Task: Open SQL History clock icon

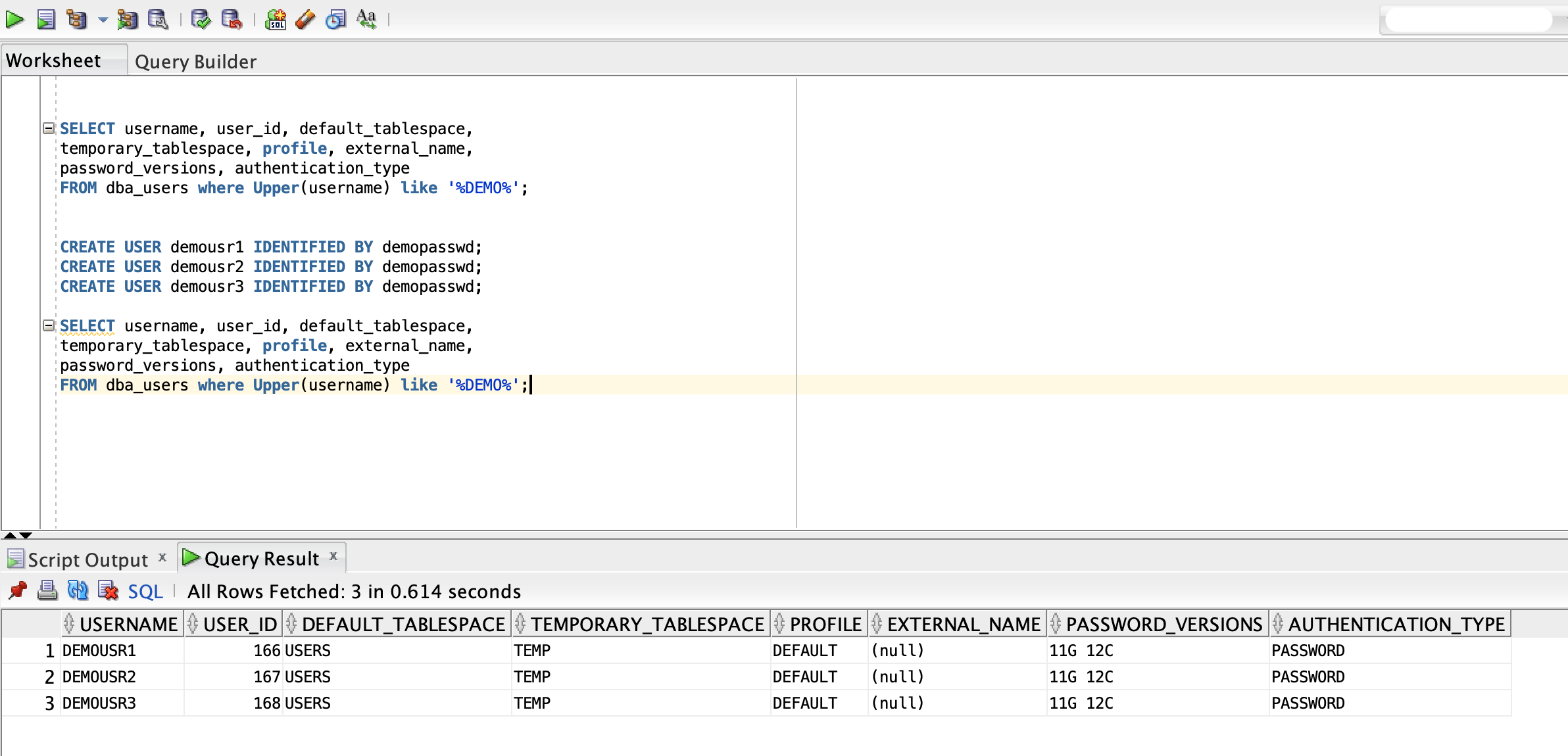Action: coord(335,20)
